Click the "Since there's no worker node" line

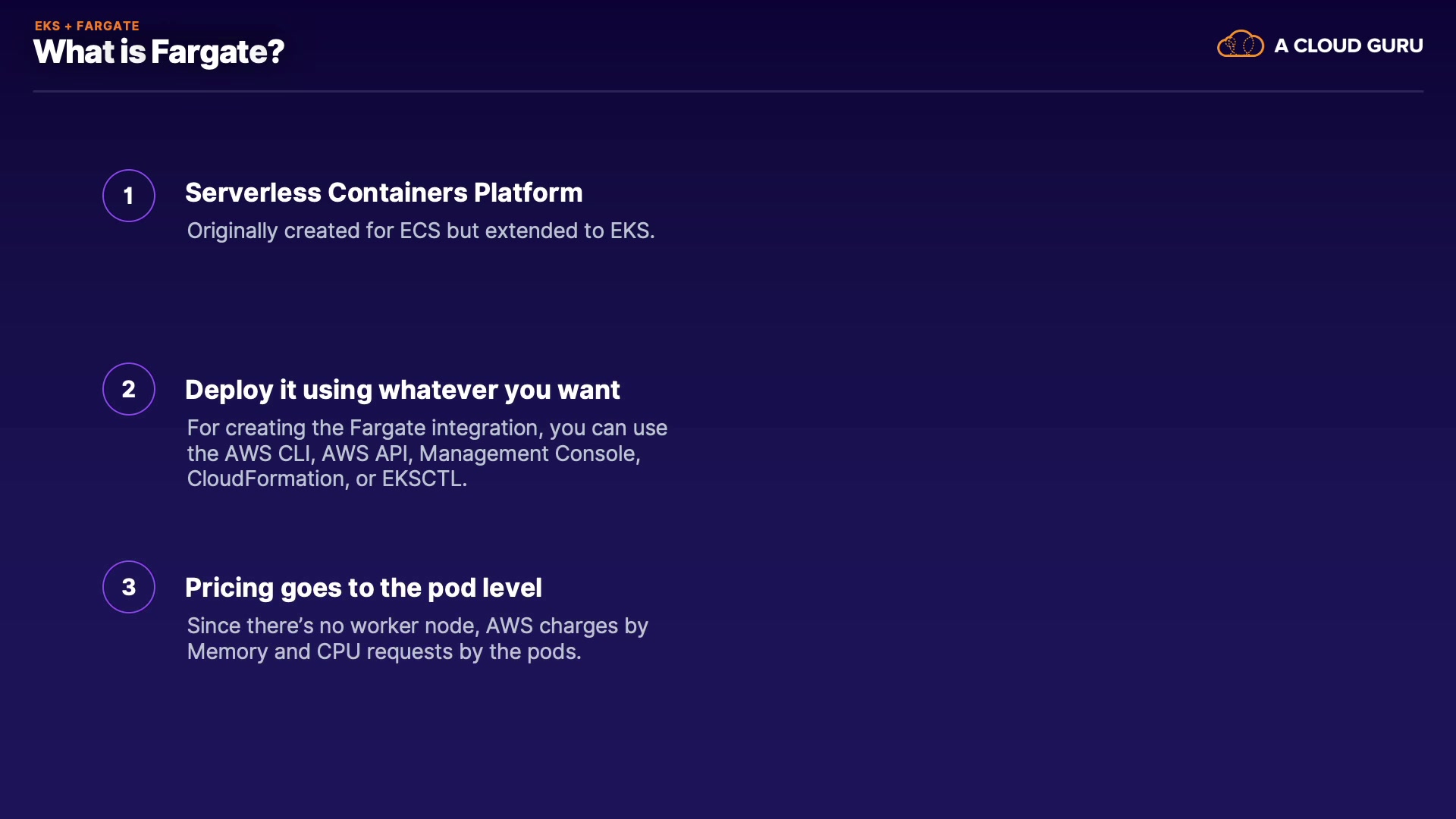point(417,626)
